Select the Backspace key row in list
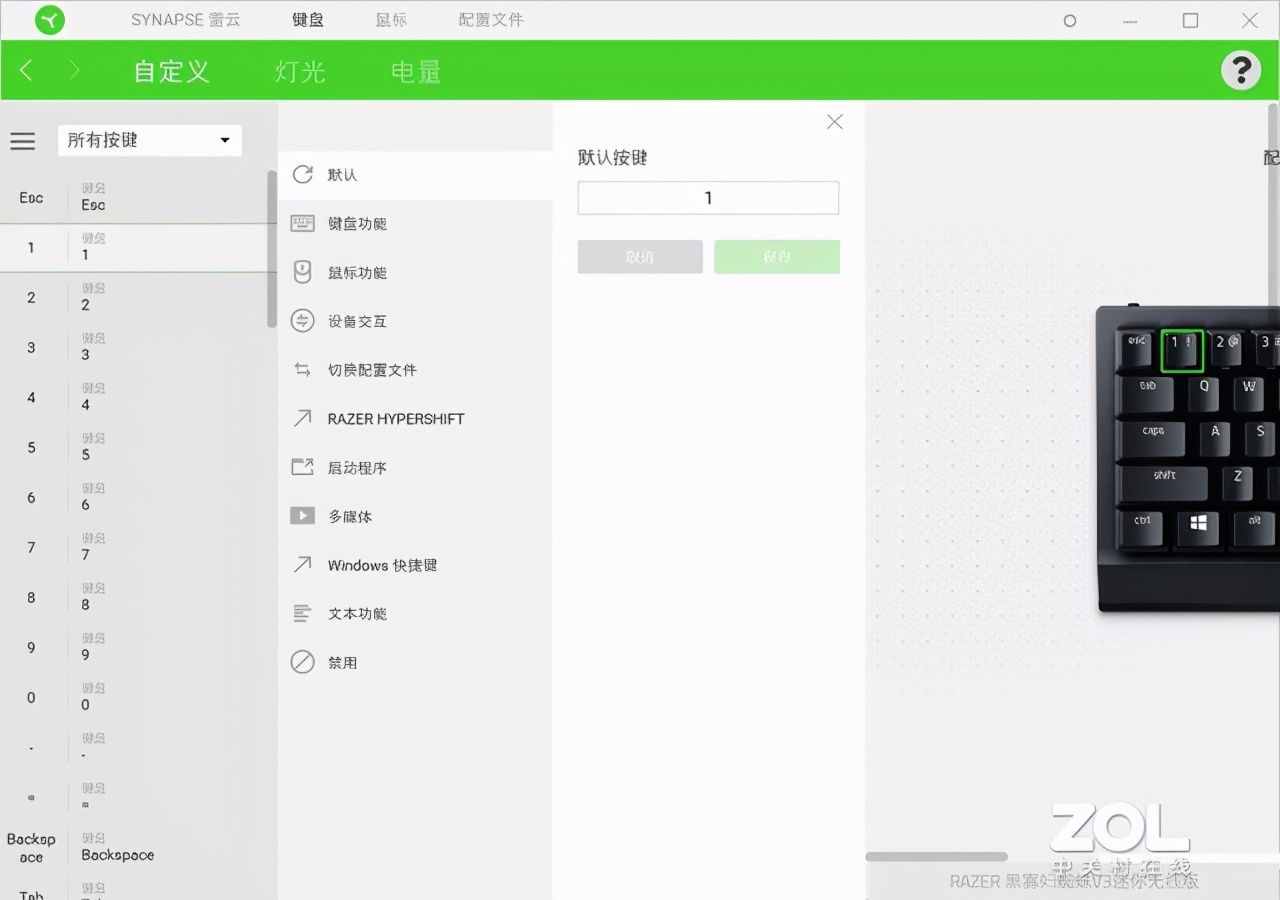This screenshot has width=1280, height=900. [133, 848]
